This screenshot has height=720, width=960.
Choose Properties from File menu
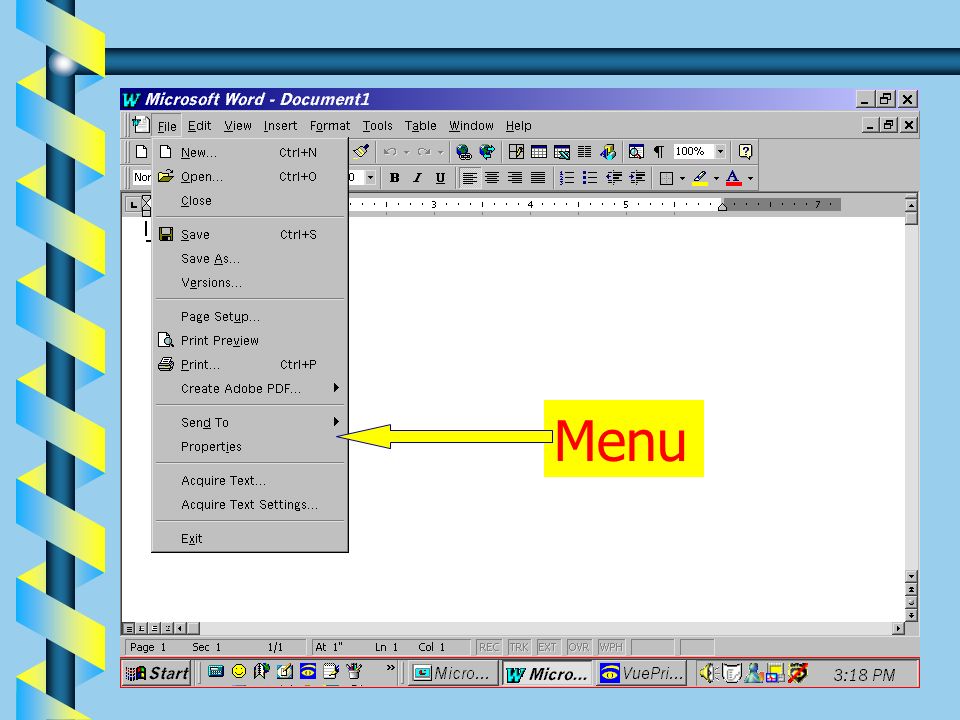click(x=250, y=446)
